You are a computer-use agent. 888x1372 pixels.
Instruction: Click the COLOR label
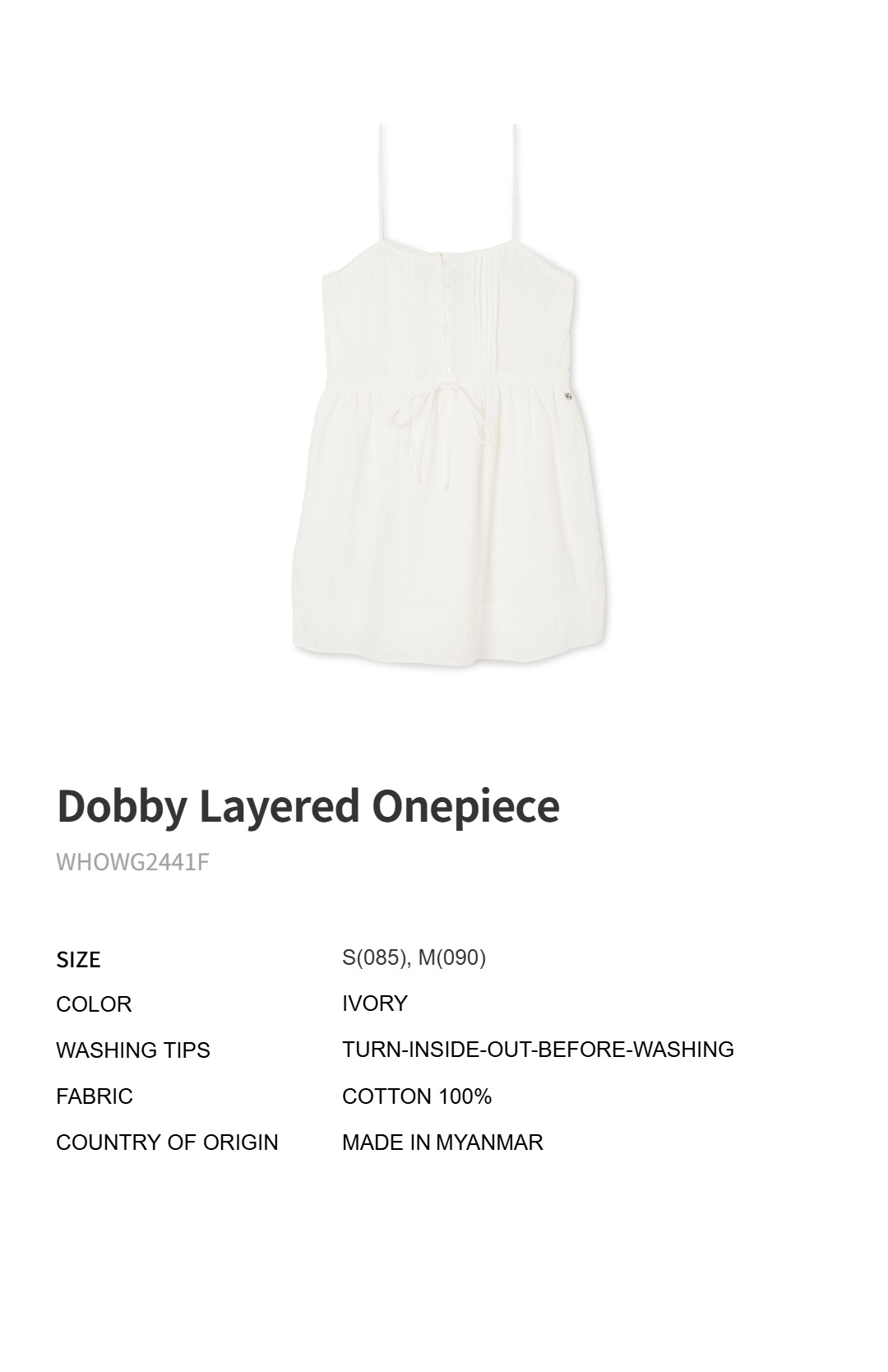[x=94, y=1004]
